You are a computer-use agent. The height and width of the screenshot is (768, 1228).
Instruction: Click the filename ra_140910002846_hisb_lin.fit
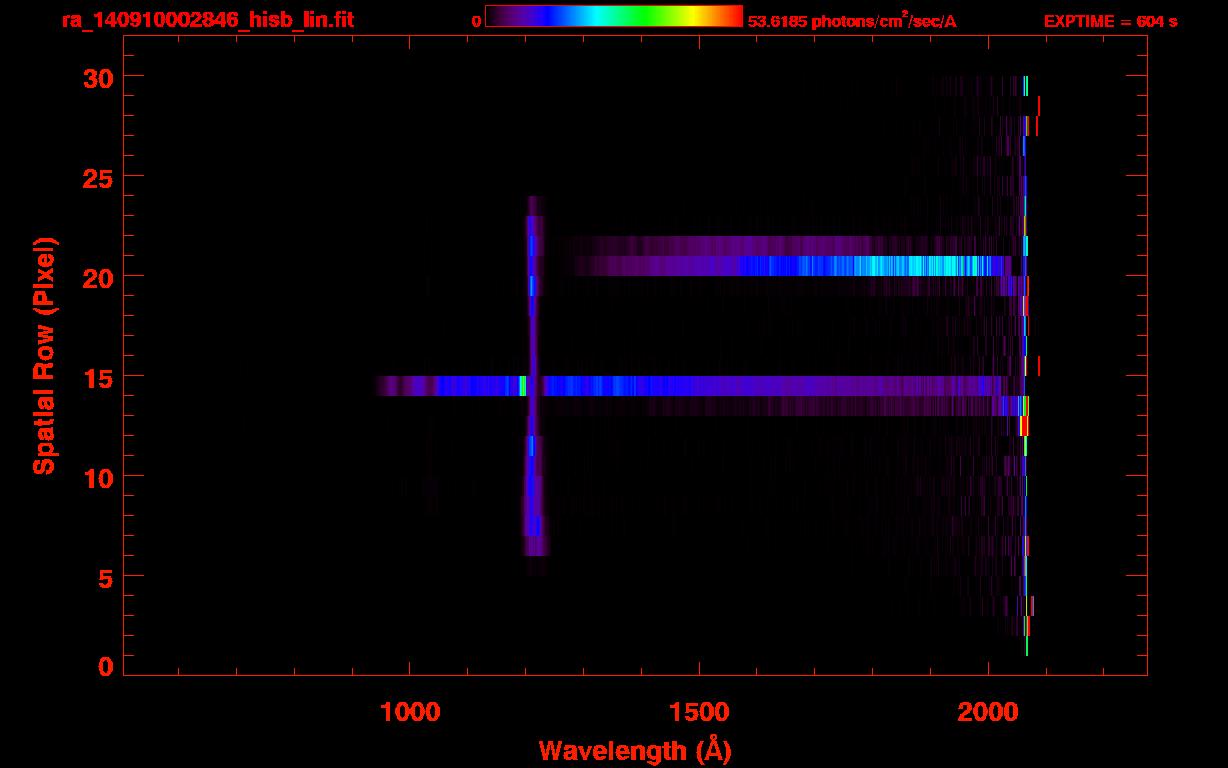(x=207, y=20)
